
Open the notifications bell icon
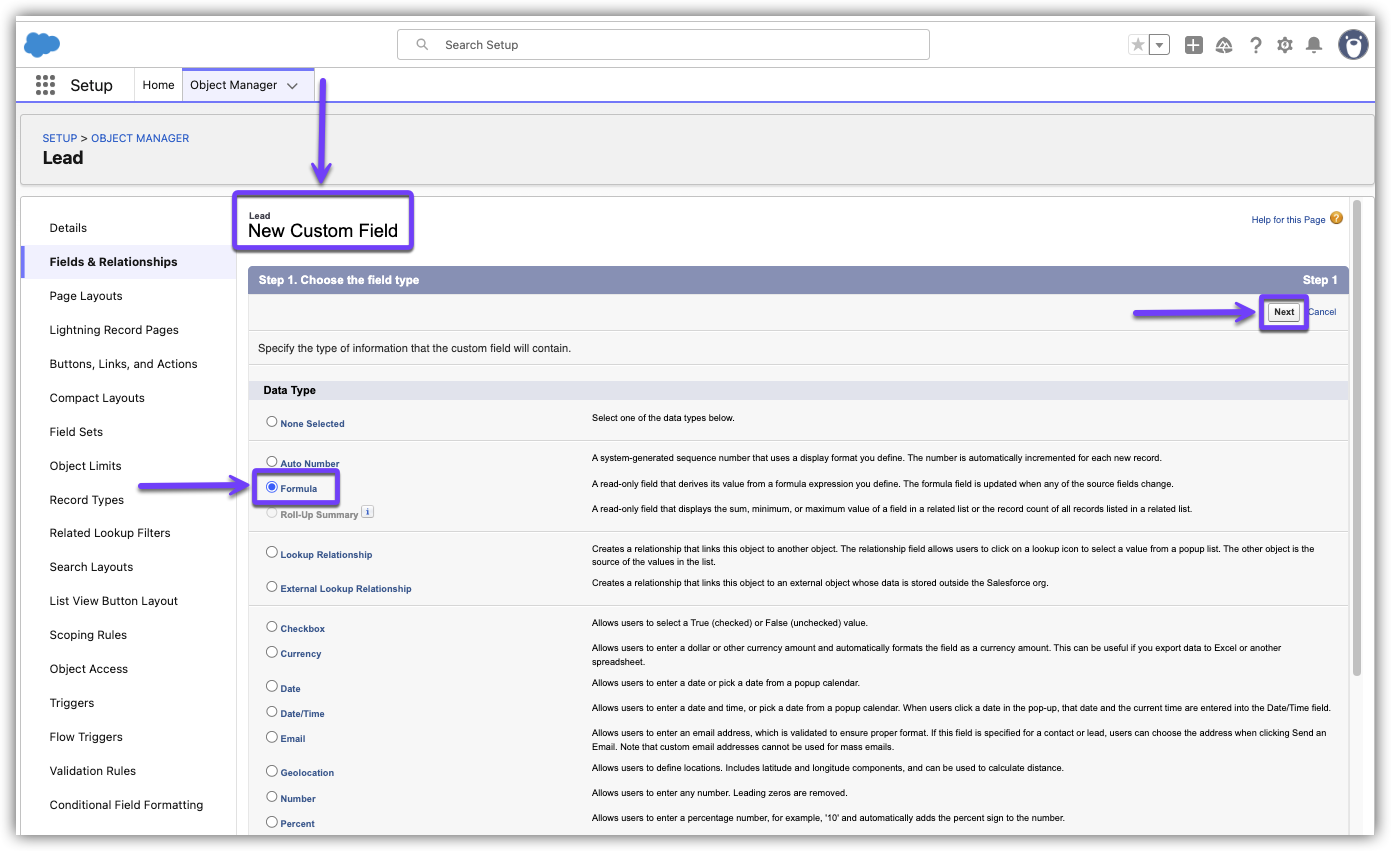coord(1314,45)
